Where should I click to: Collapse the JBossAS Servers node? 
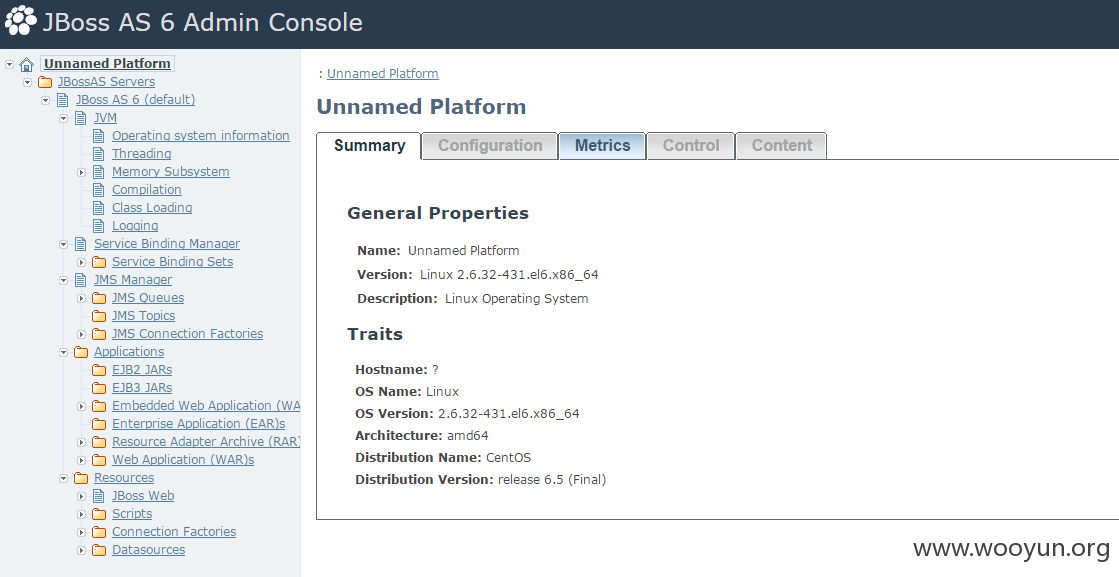(x=27, y=82)
